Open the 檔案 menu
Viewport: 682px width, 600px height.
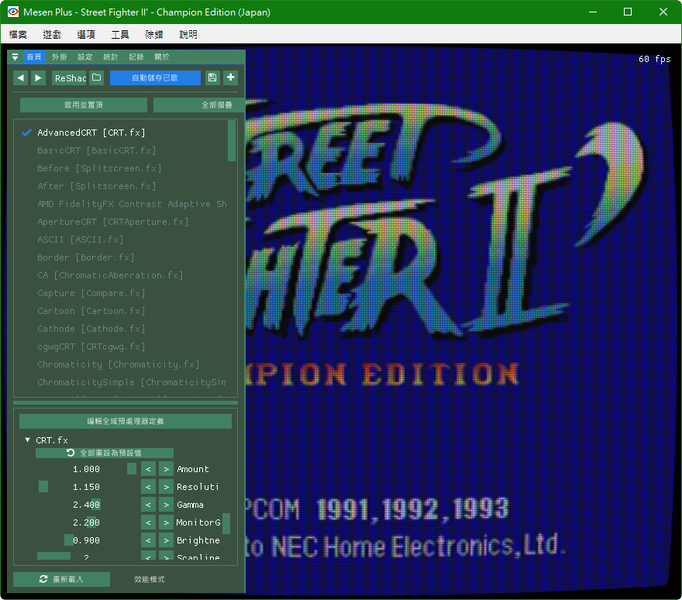coord(18,34)
